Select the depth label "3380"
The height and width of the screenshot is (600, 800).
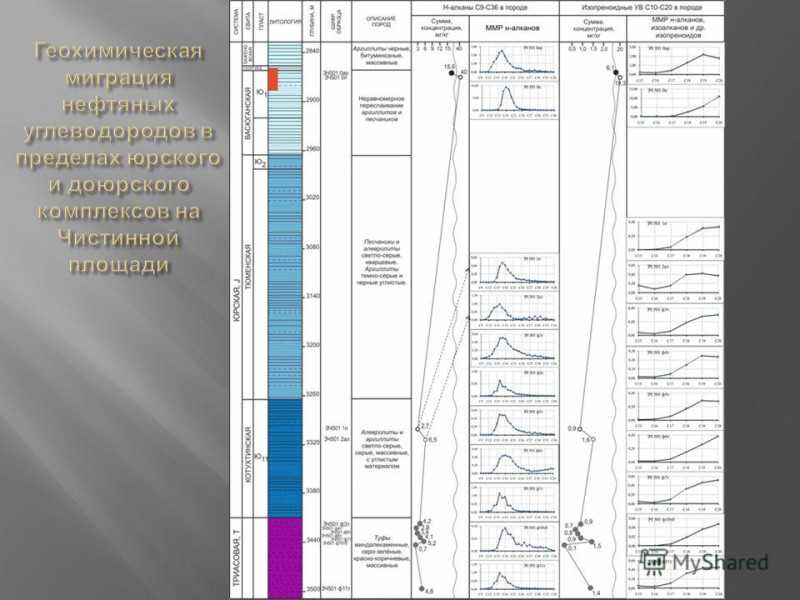[x=312, y=491]
